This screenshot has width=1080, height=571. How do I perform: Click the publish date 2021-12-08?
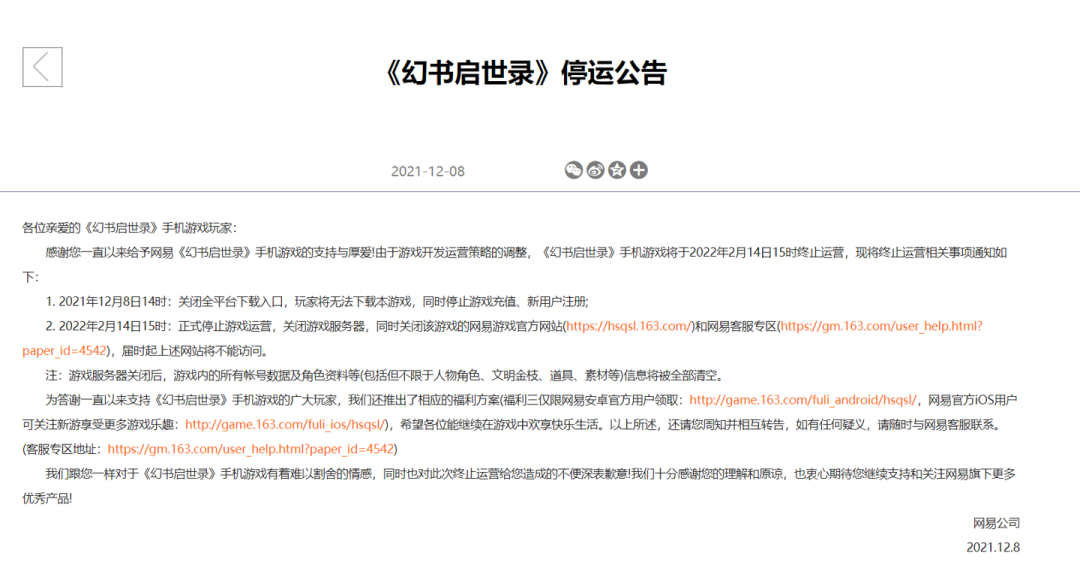click(428, 172)
